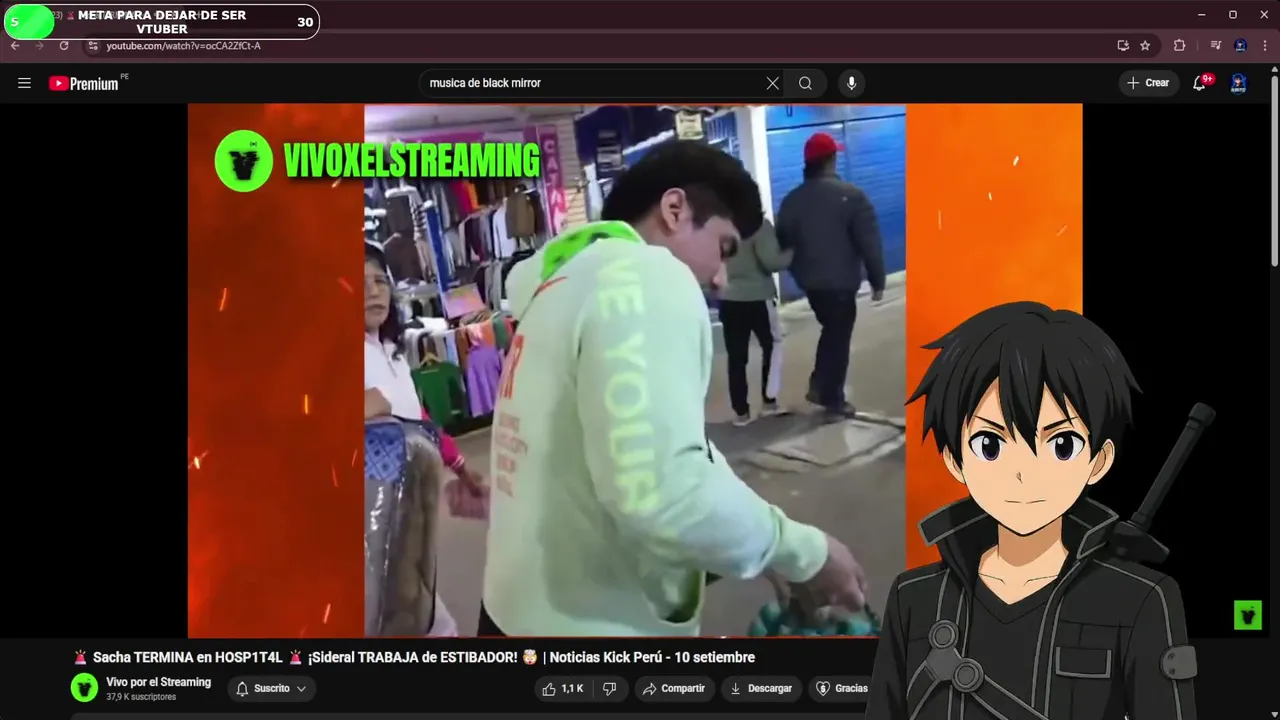1280x720 pixels.
Task: Open Vivo por el Streaming channel avatar
Action: click(85, 687)
